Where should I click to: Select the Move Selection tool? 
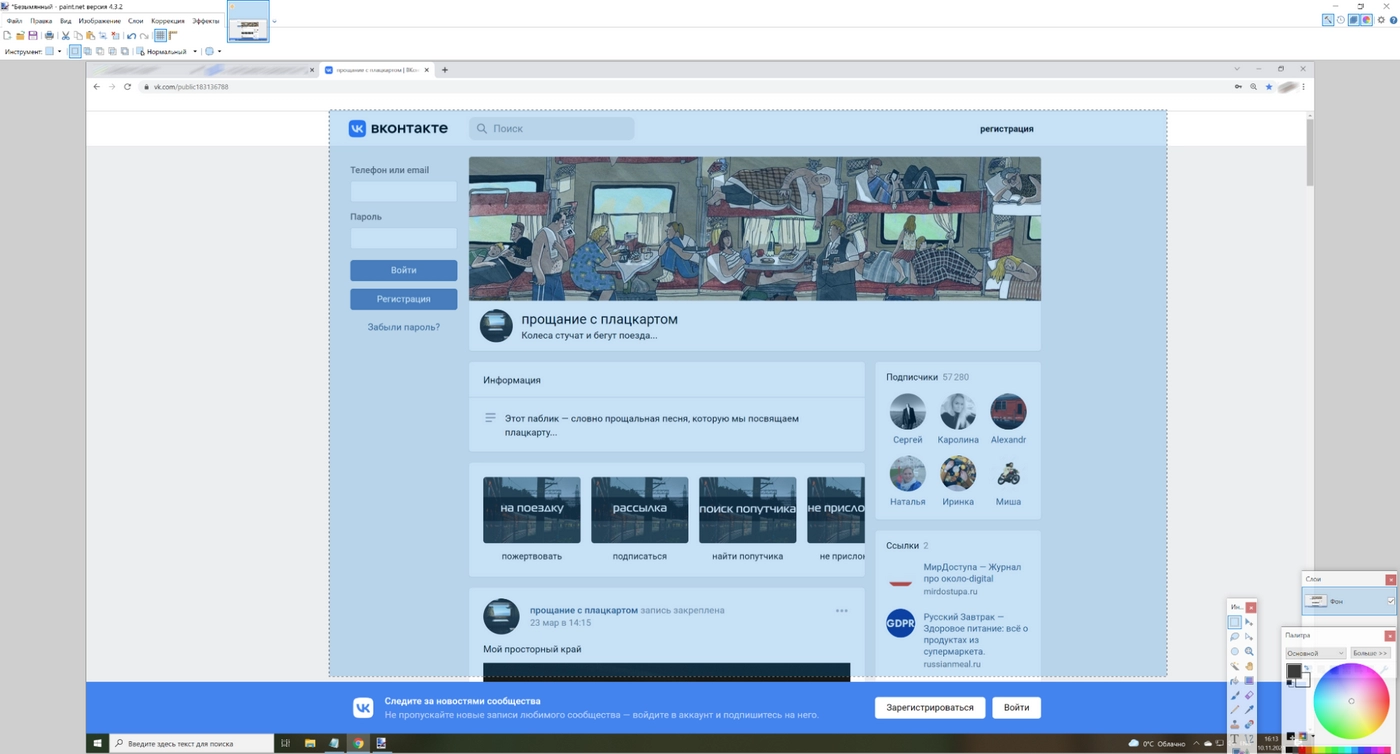[1249, 636]
